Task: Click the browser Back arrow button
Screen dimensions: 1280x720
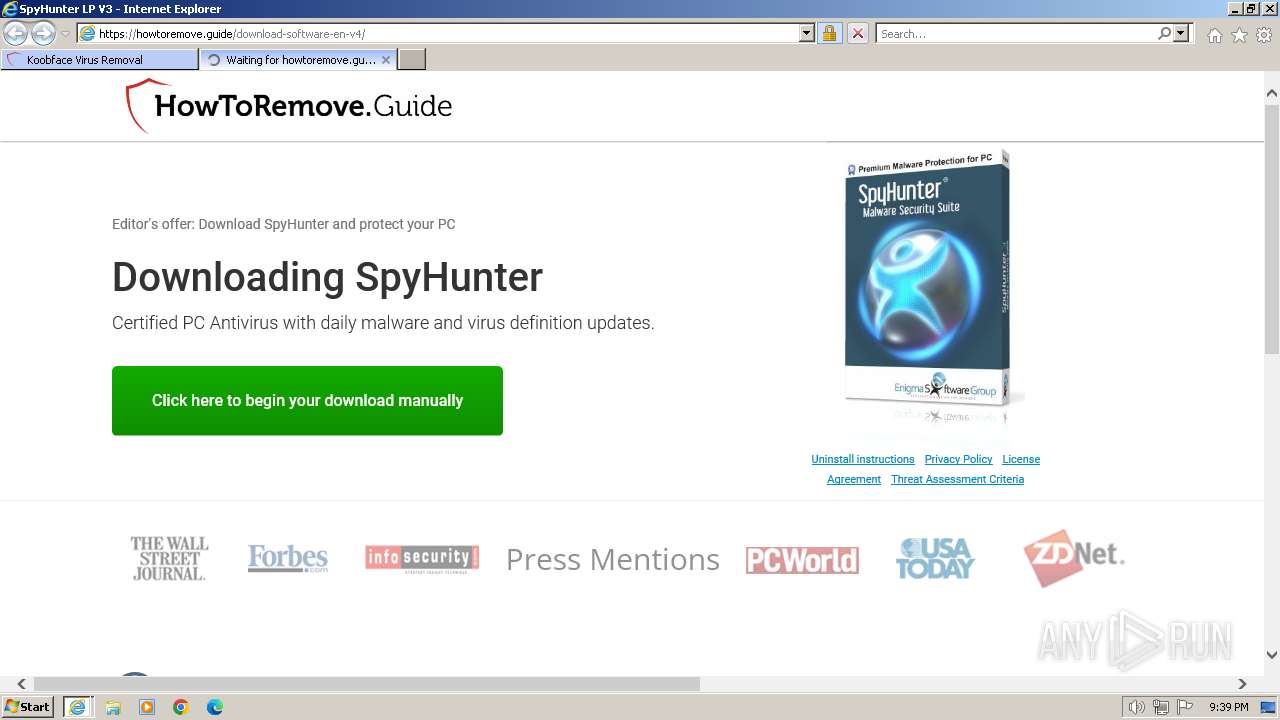Action: click(15, 33)
